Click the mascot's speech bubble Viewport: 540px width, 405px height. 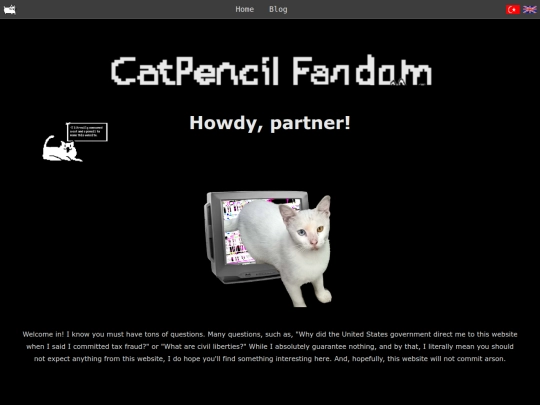pos(87,132)
